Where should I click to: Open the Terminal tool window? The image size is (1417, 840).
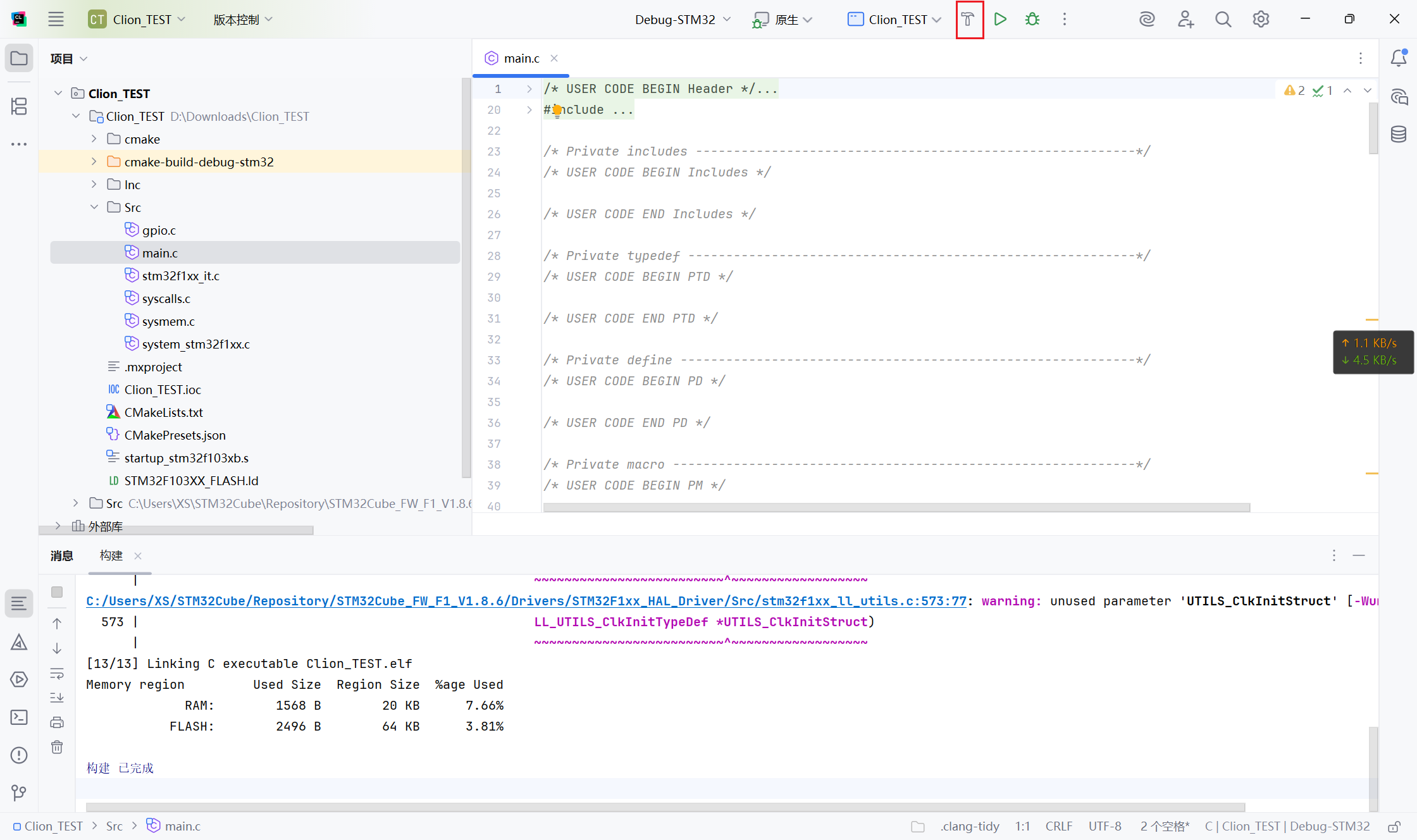(x=19, y=717)
